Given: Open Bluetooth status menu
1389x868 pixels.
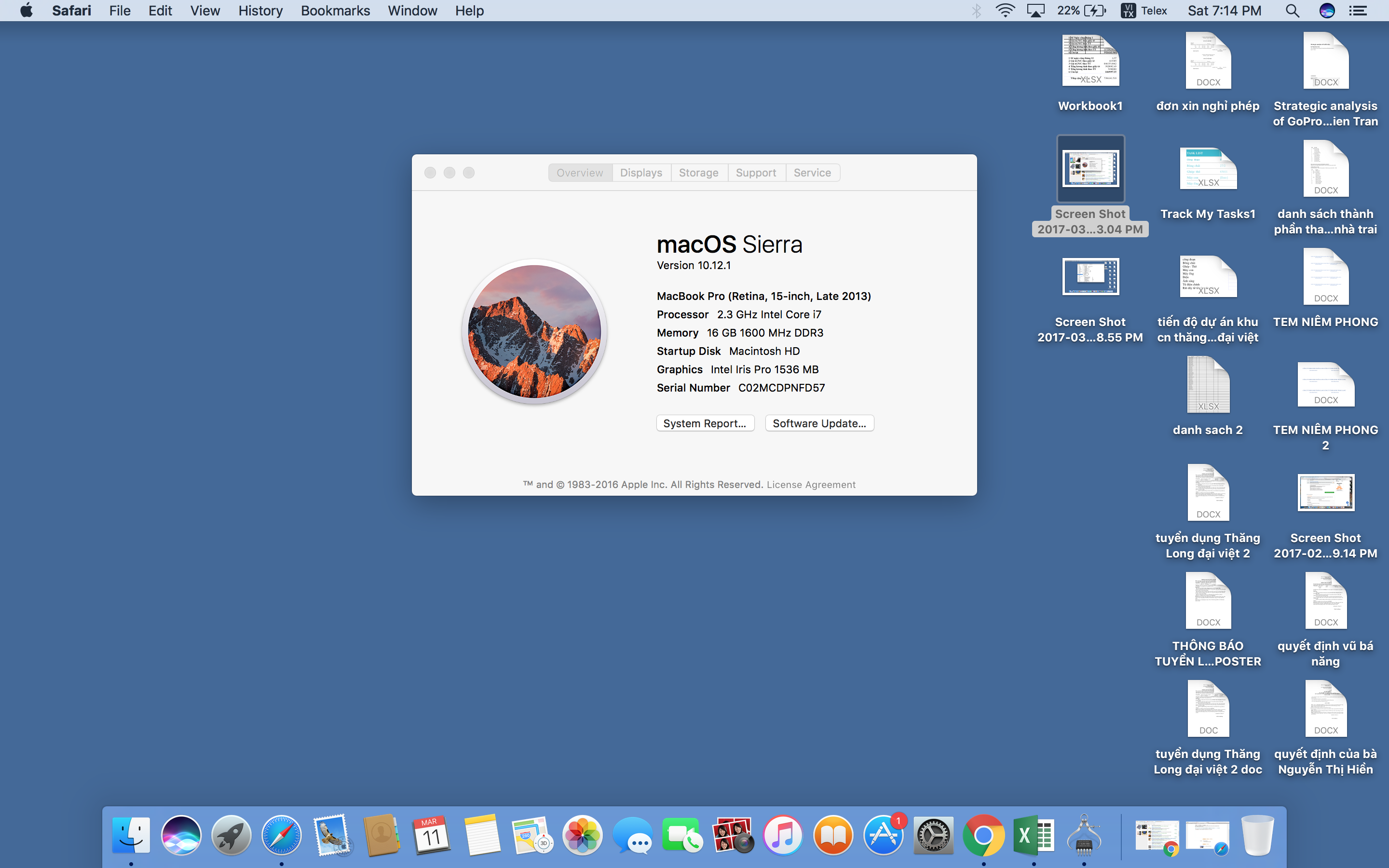Looking at the screenshot, I should pyautogui.click(x=976, y=10).
